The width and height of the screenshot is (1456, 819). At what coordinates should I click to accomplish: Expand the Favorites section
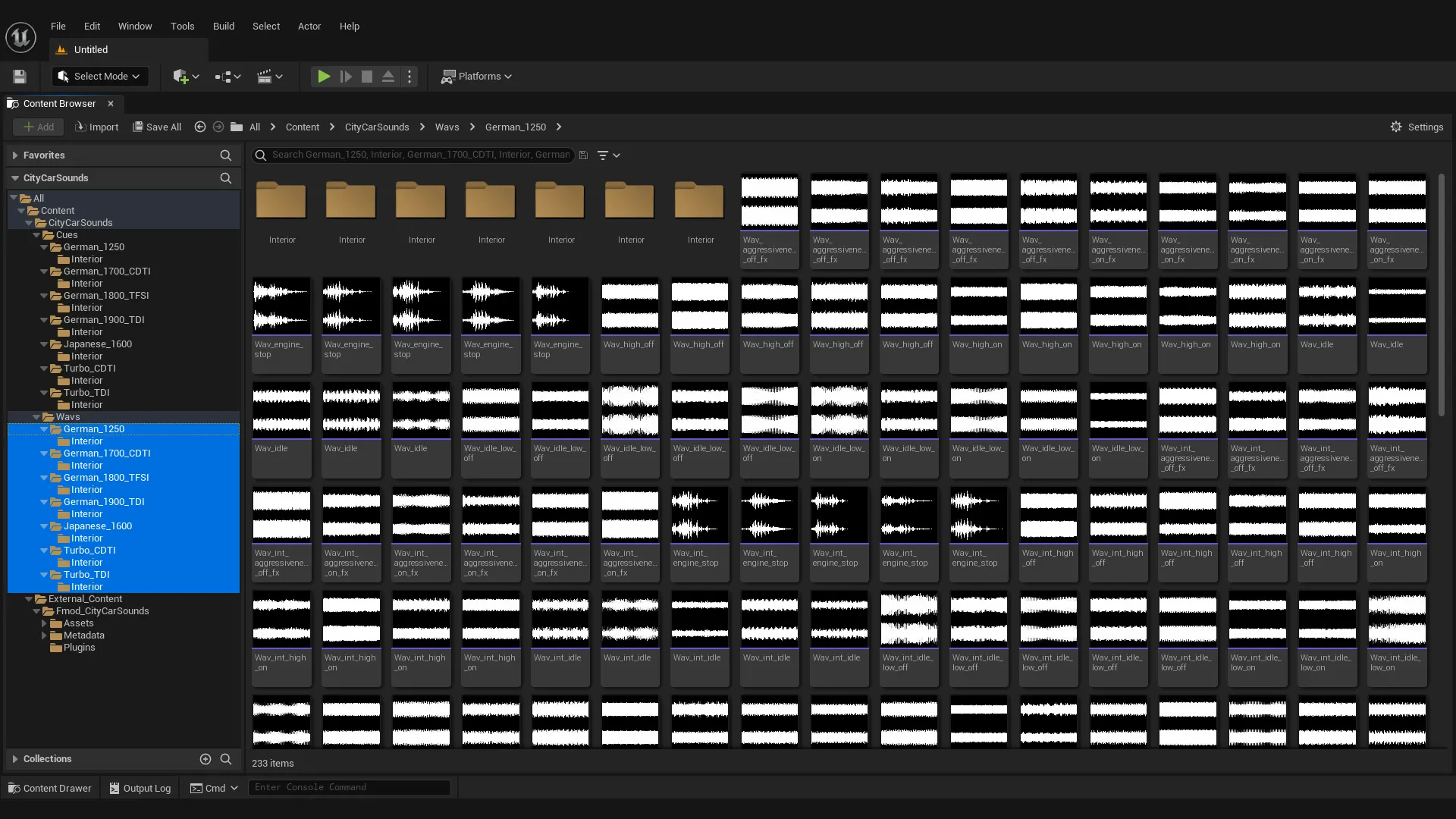pyautogui.click(x=15, y=155)
